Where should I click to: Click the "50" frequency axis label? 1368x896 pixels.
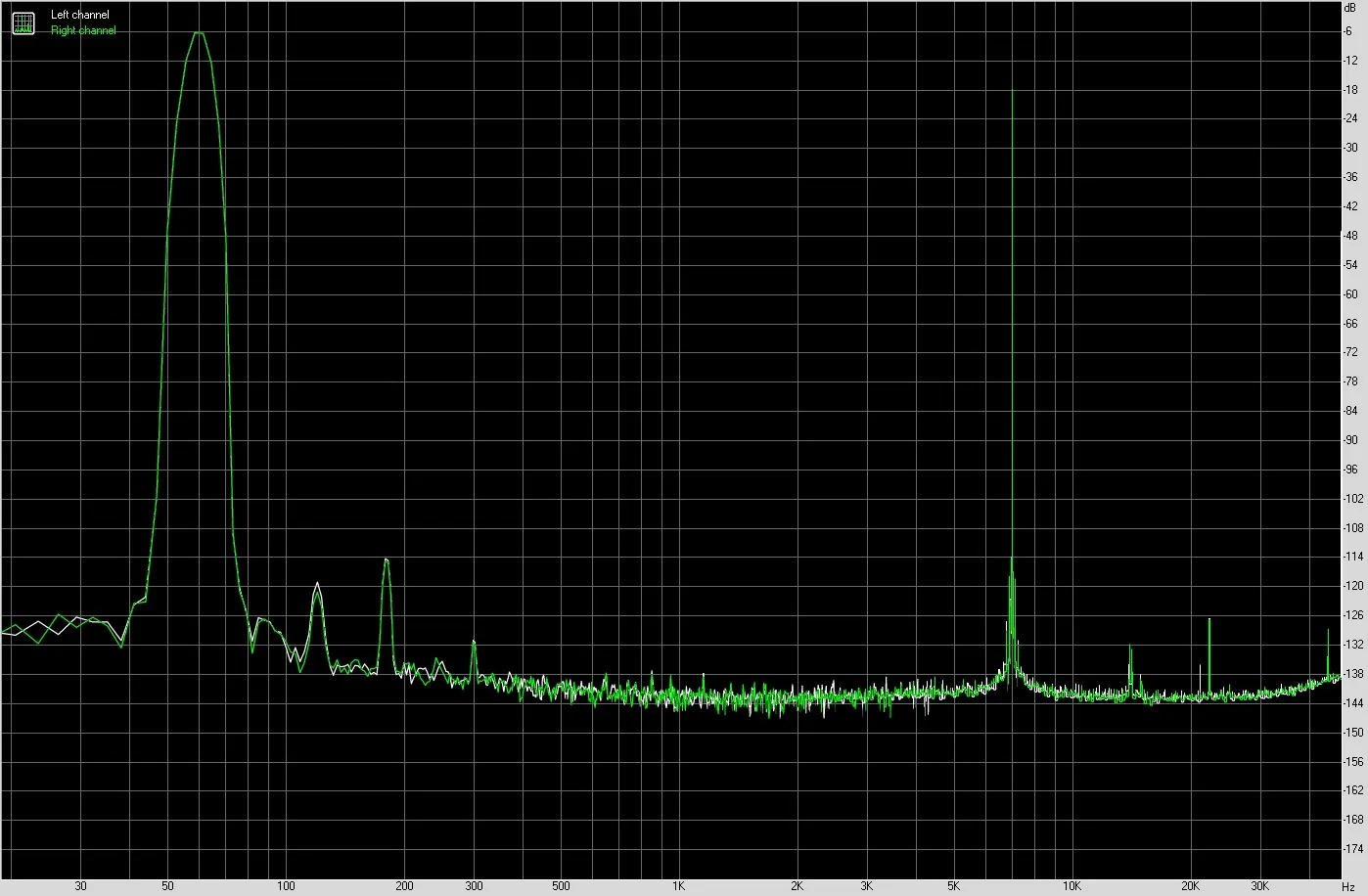tap(168, 886)
